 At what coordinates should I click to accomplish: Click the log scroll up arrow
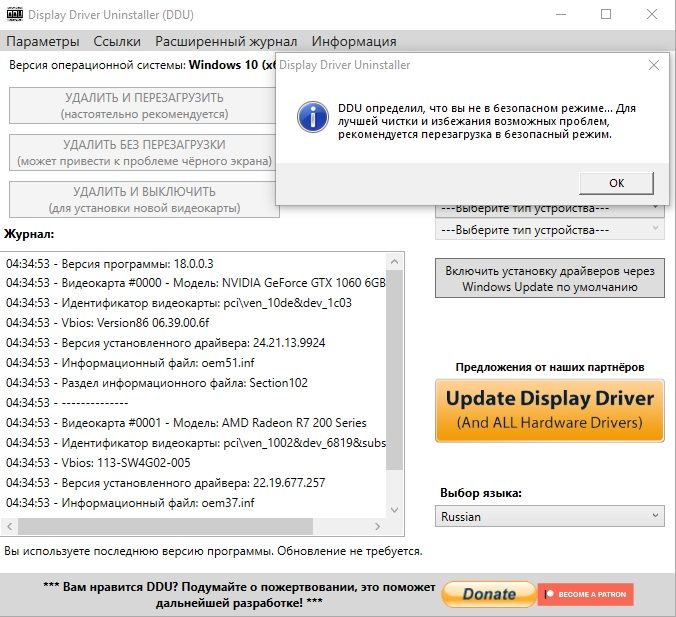point(394,262)
